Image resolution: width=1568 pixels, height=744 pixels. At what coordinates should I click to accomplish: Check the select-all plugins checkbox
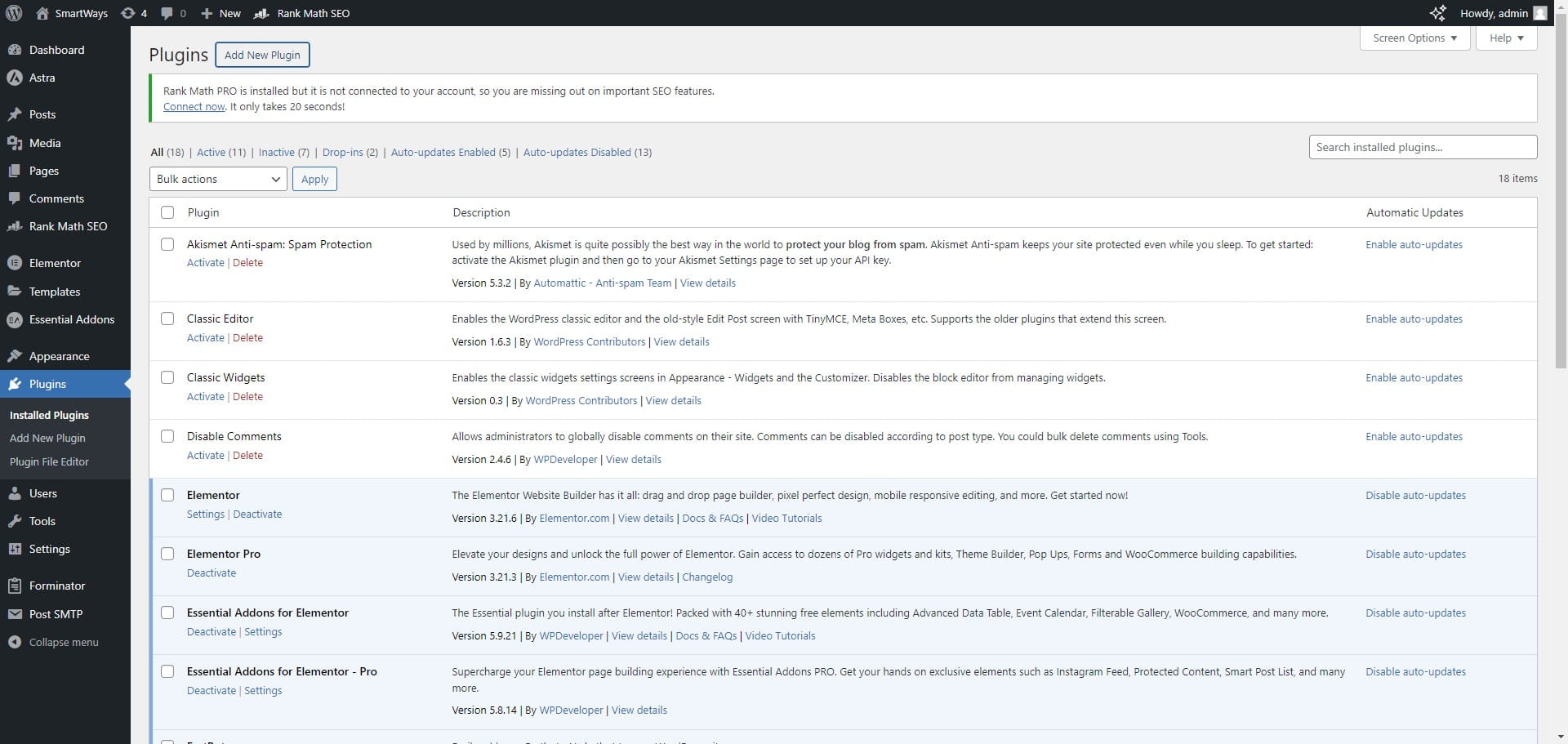[x=167, y=212]
